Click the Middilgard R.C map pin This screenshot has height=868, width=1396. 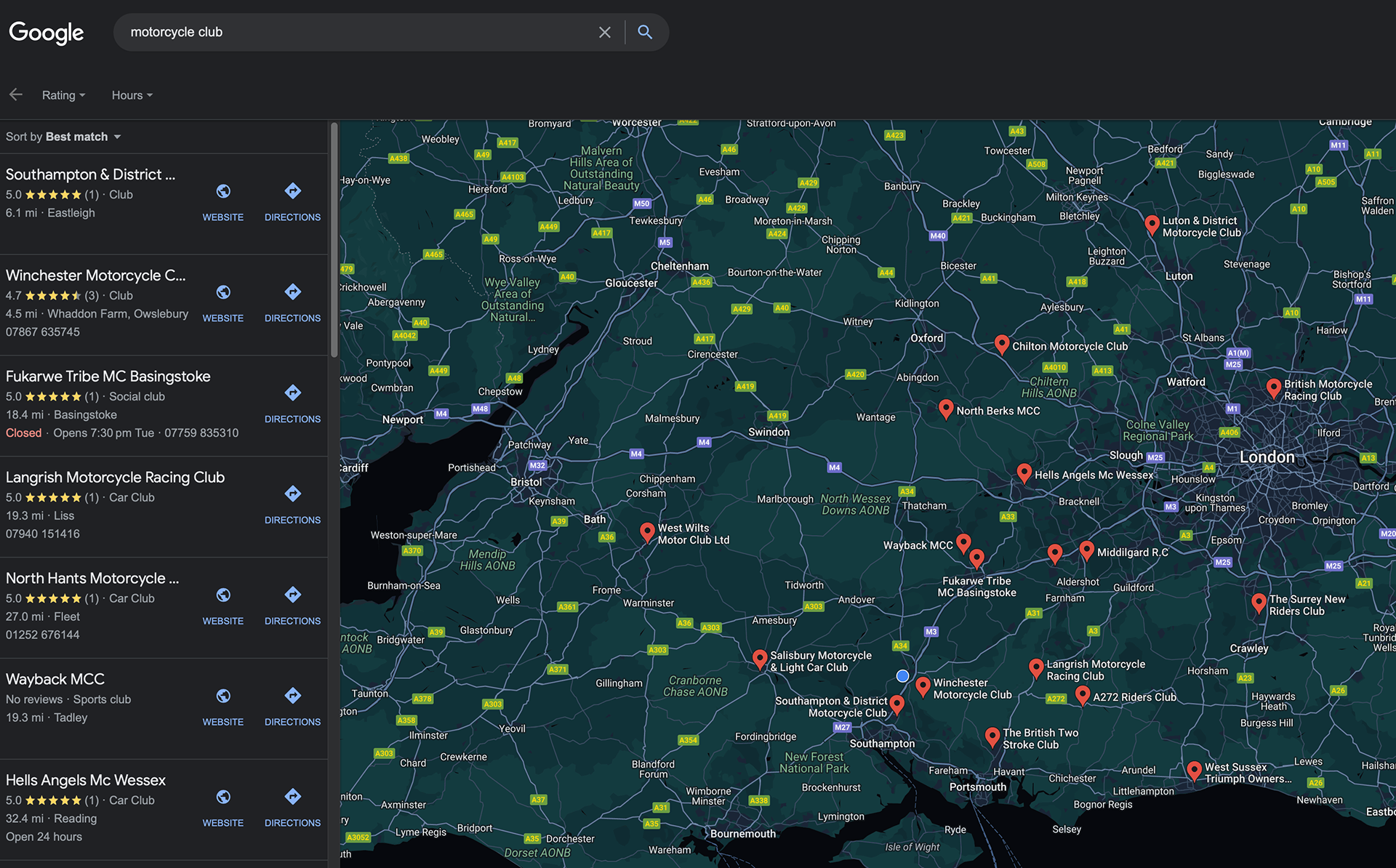[1087, 551]
